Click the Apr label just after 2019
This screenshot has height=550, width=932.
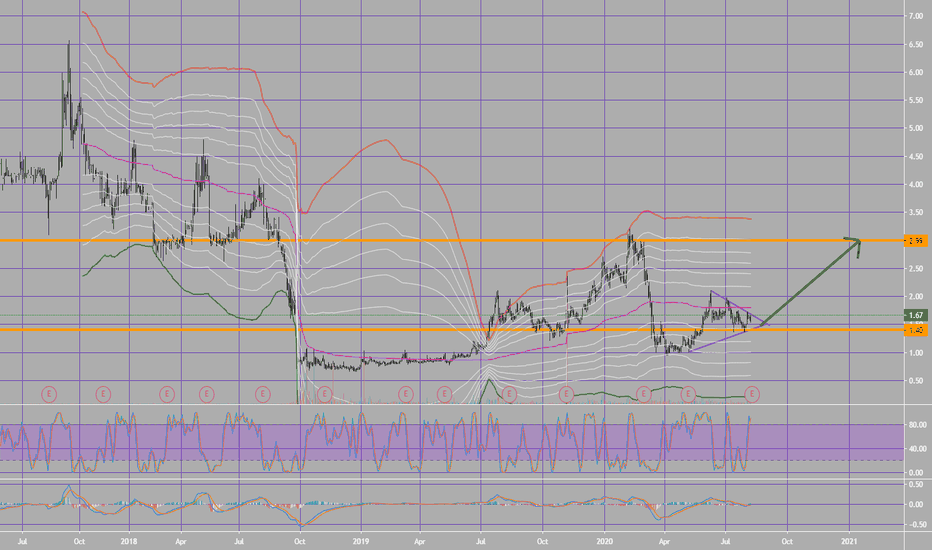420,542
